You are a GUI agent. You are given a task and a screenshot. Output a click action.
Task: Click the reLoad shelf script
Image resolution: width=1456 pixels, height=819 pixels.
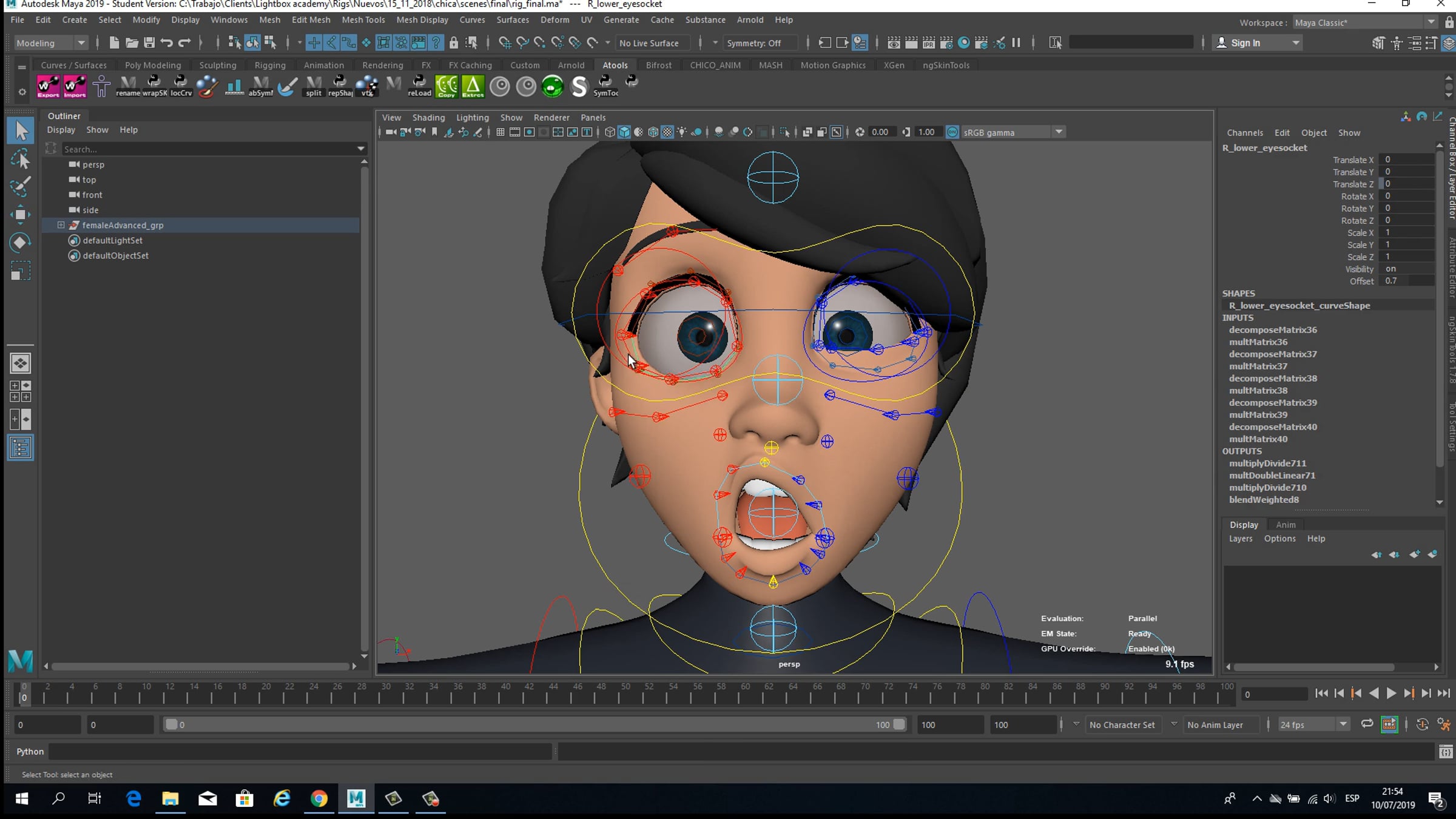coord(419,86)
